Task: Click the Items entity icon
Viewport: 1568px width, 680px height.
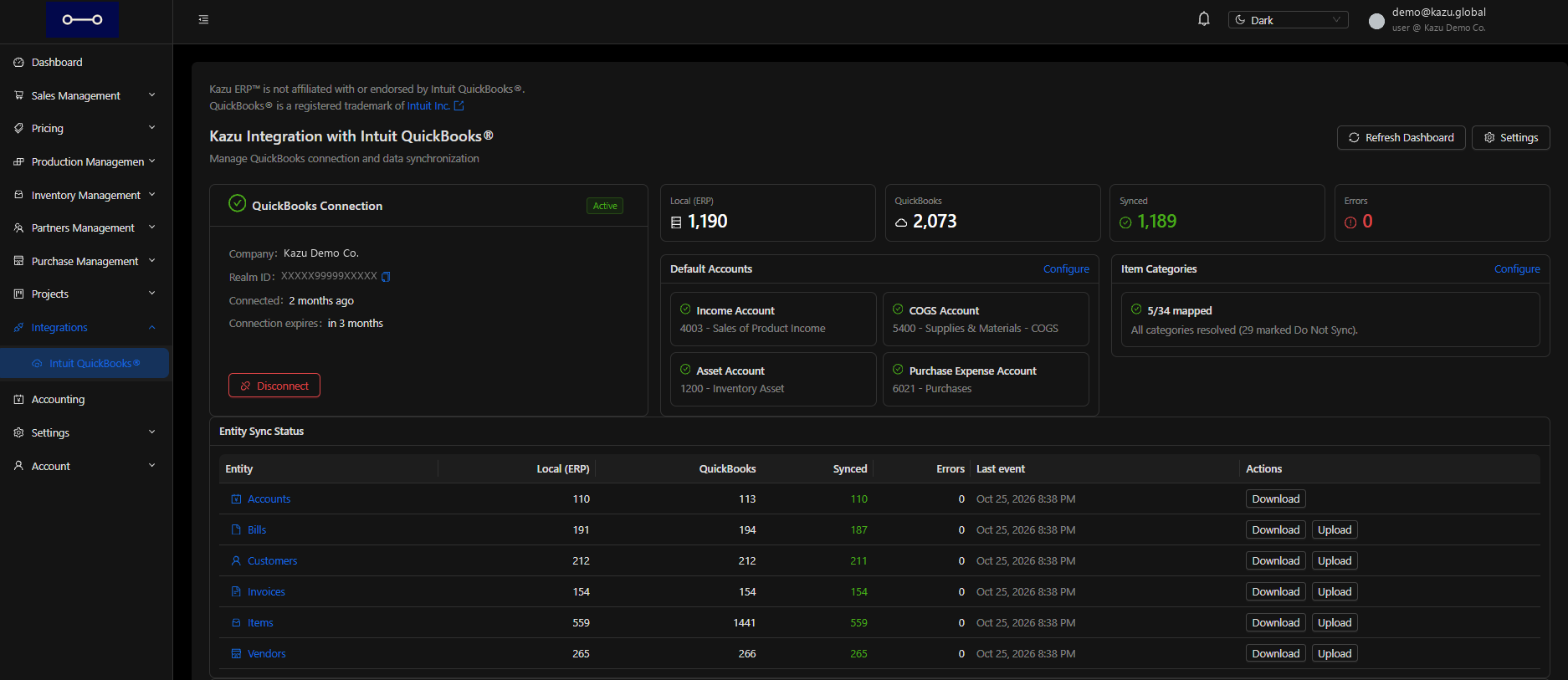Action: click(236, 623)
